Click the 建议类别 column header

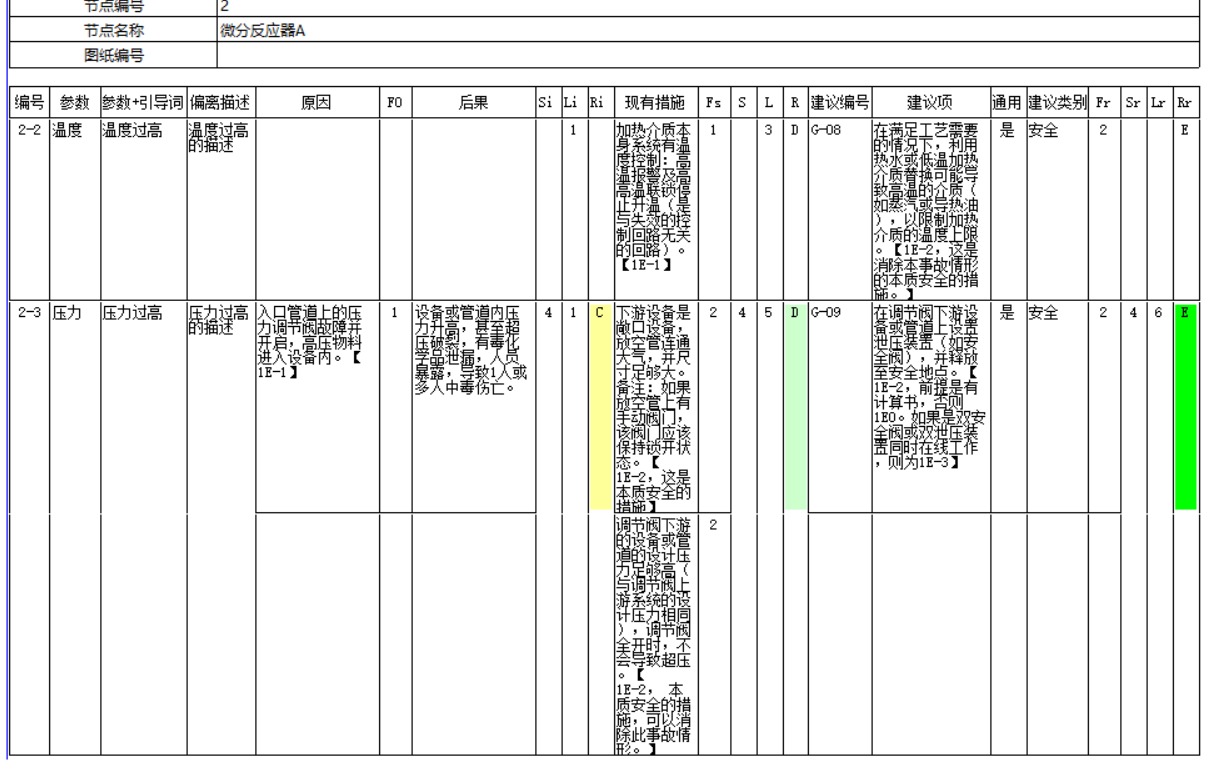click(1059, 104)
